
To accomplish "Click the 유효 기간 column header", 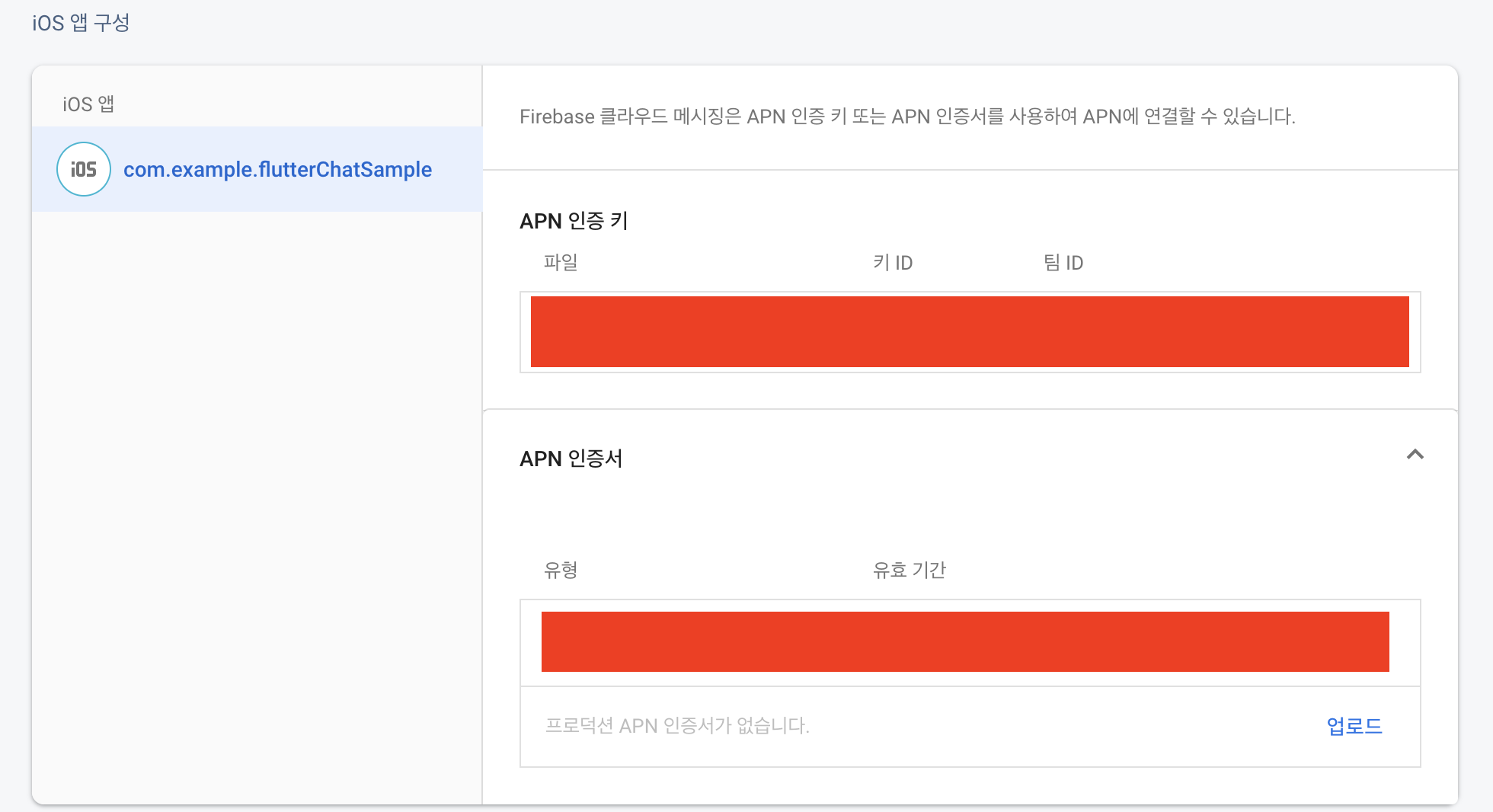I will click(910, 570).
